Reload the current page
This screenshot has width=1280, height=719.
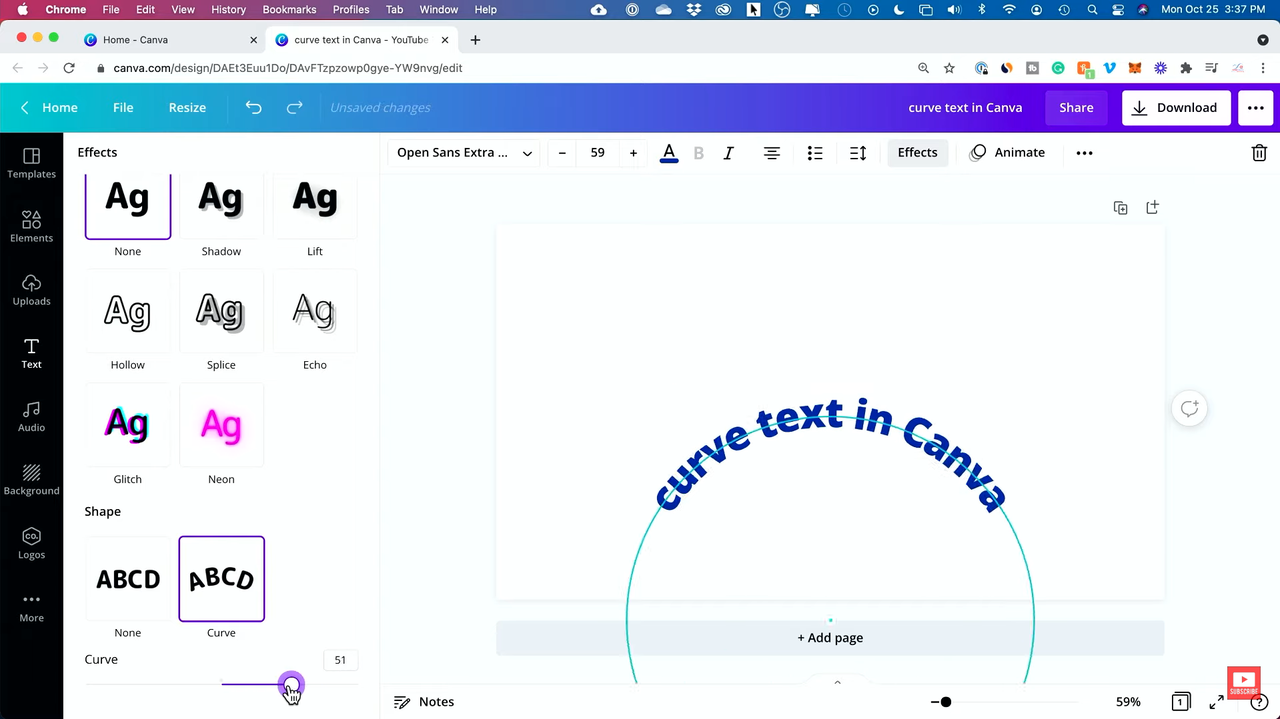[x=69, y=68]
